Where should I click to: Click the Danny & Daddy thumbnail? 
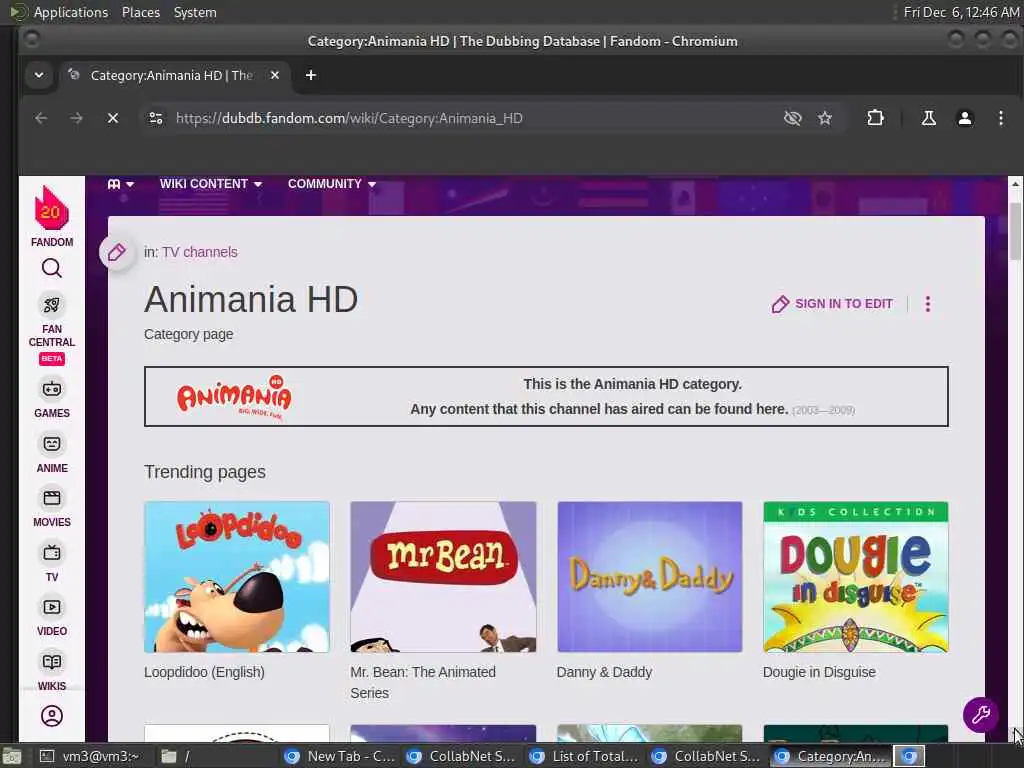click(649, 577)
